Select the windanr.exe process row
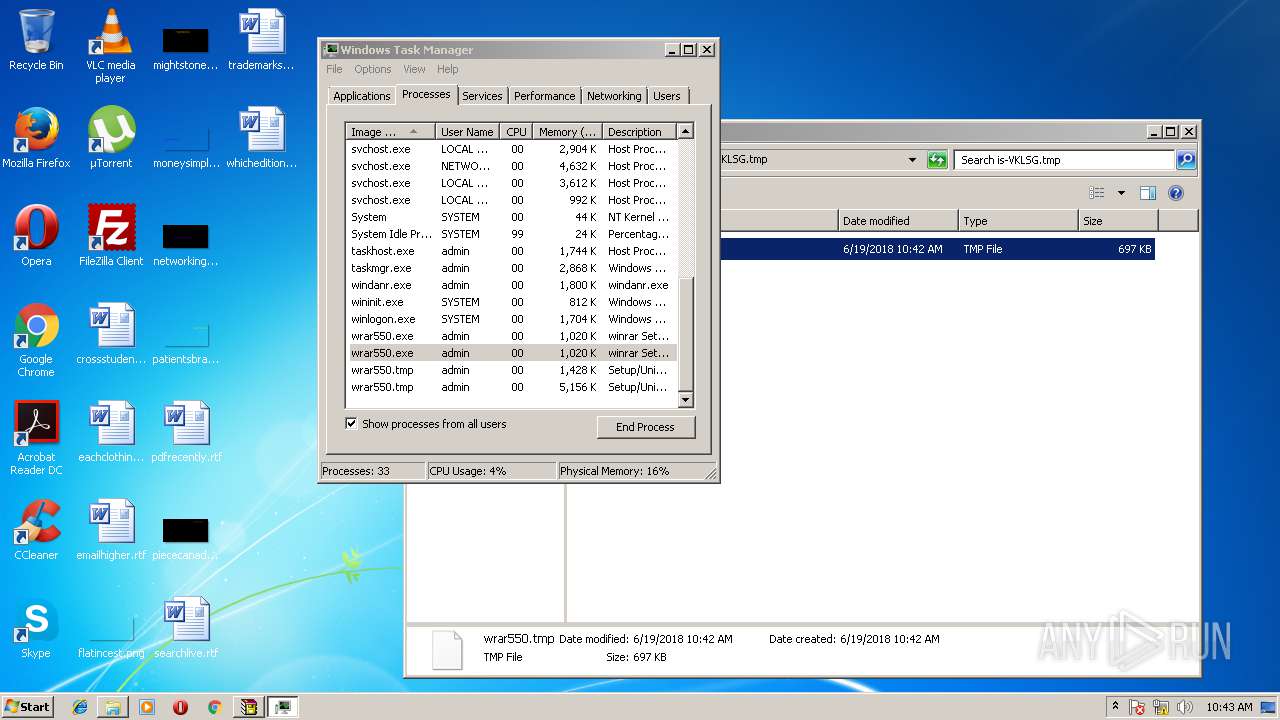 511,285
